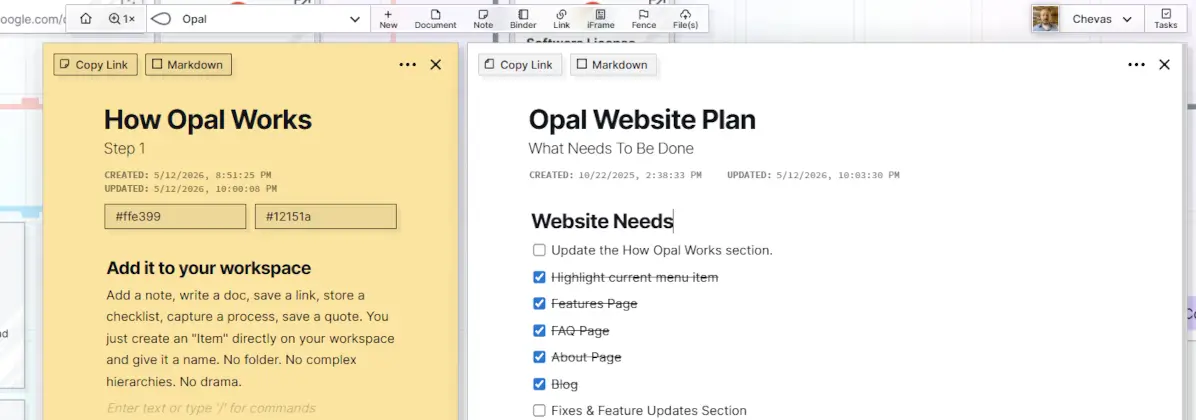Click the Update the How Opal Works text
1196x420 pixels.
(x=662, y=250)
